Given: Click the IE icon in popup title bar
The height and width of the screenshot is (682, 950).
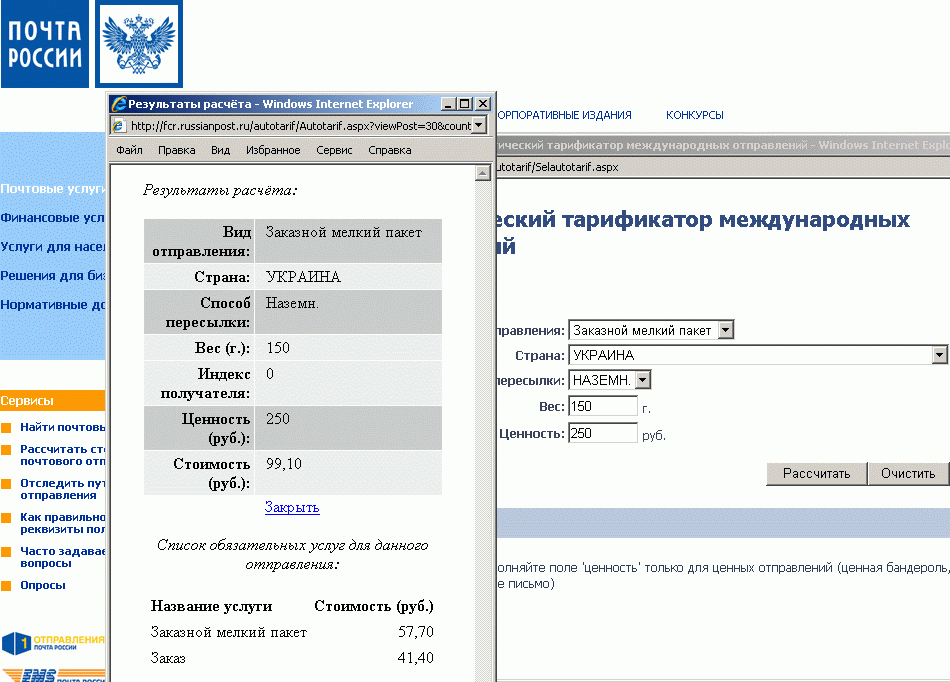Looking at the screenshot, I should [119, 104].
